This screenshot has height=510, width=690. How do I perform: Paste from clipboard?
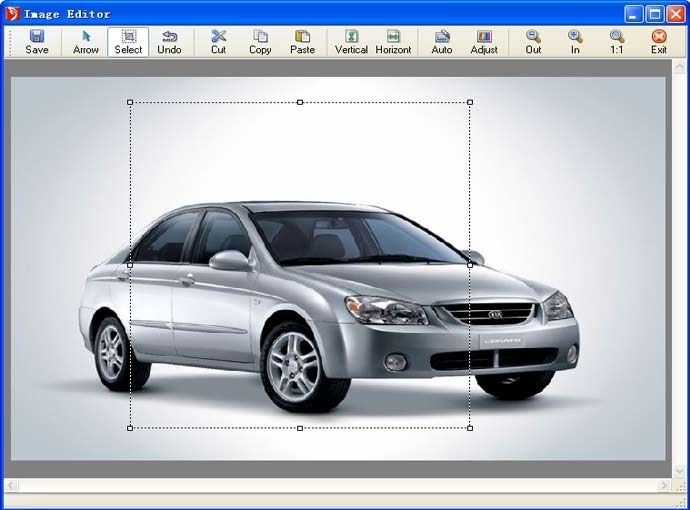[302, 42]
